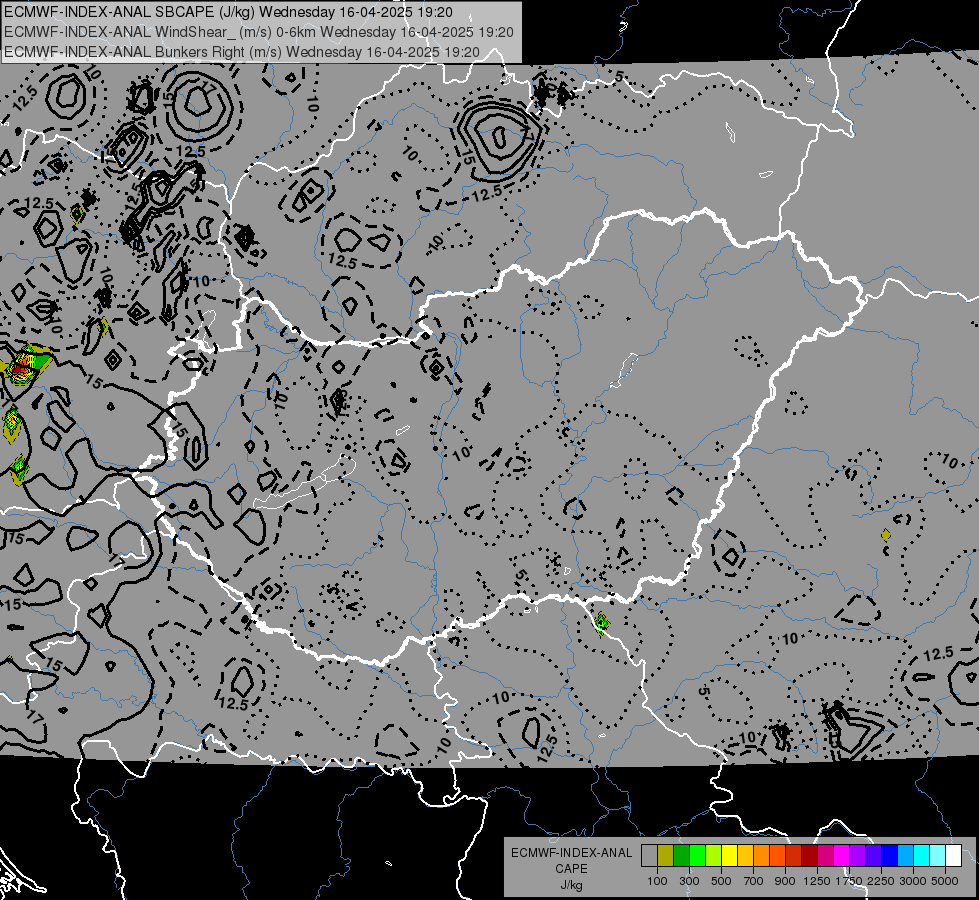The height and width of the screenshot is (900, 979).
Task: Select the pink-crimson swatch after 1250
Action: [x=825, y=856]
